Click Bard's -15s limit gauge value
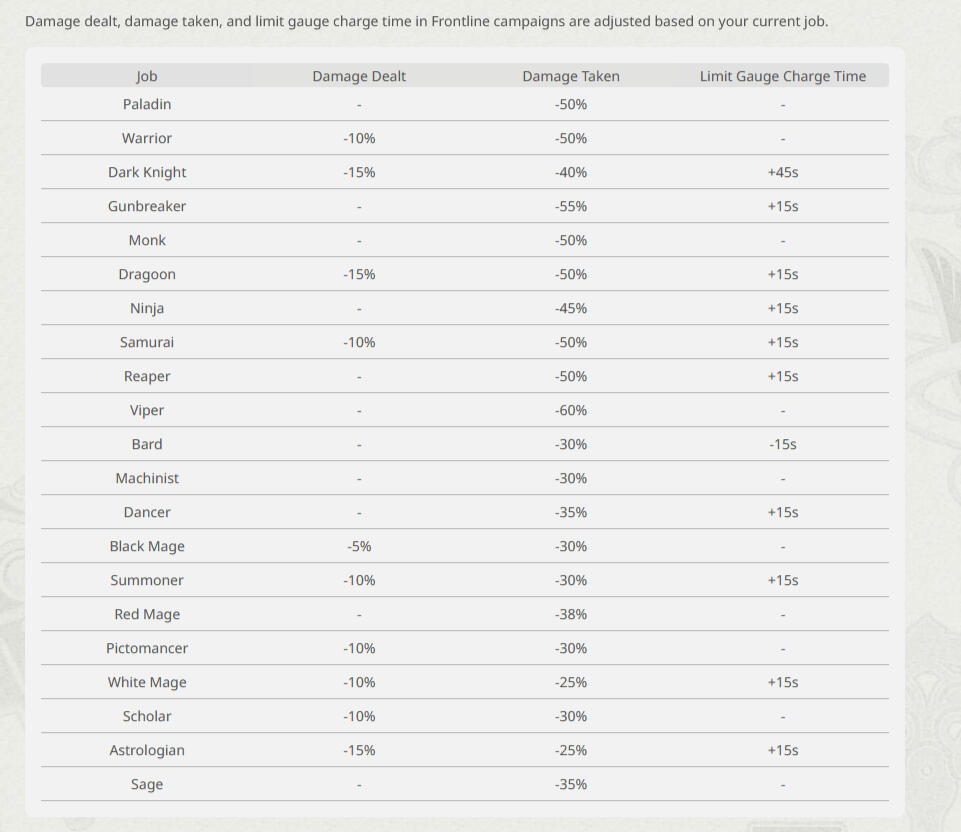961x832 pixels. (x=783, y=444)
